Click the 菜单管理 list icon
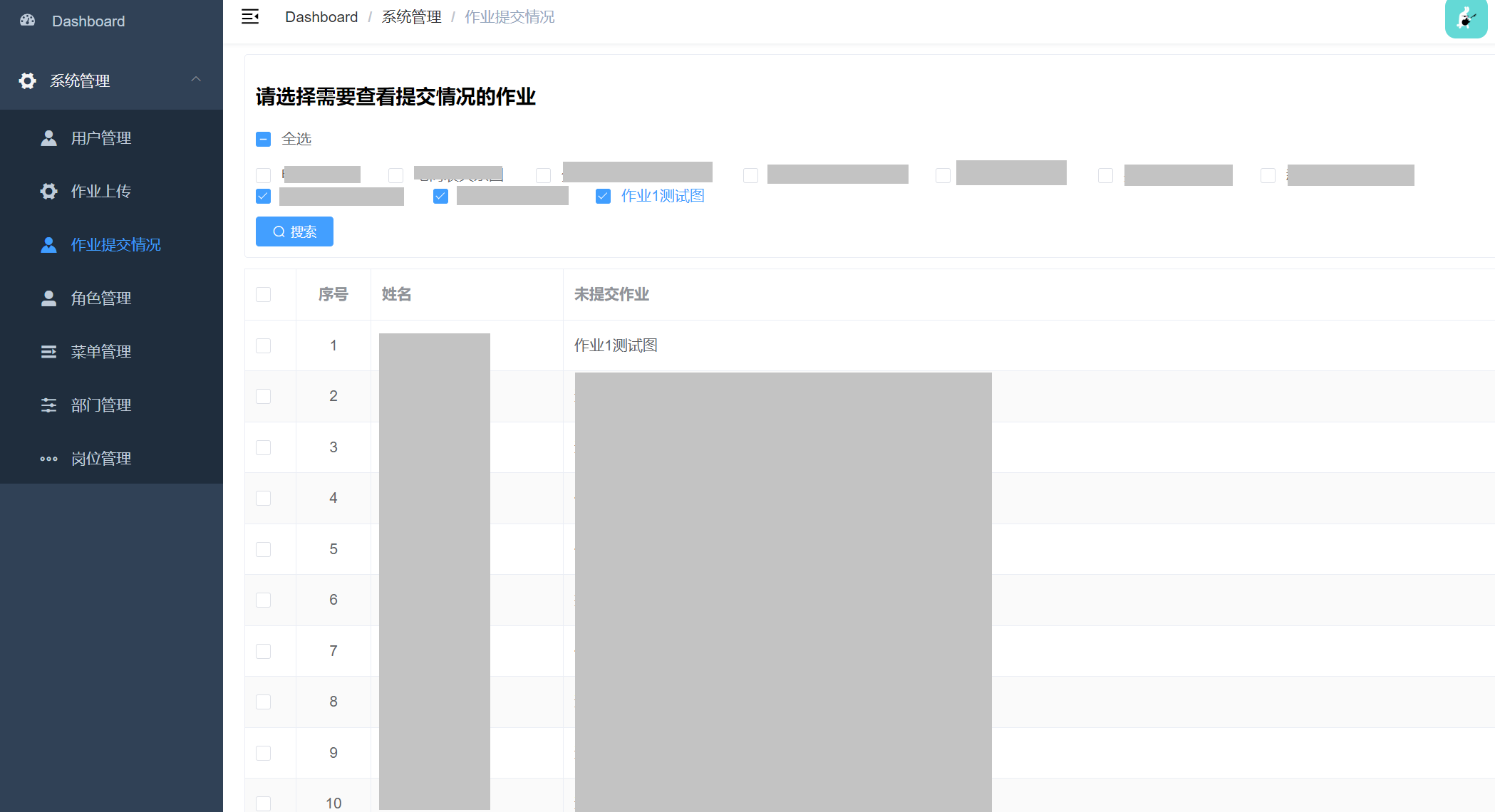Viewport: 1495px width, 812px height. (x=48, y=352)
